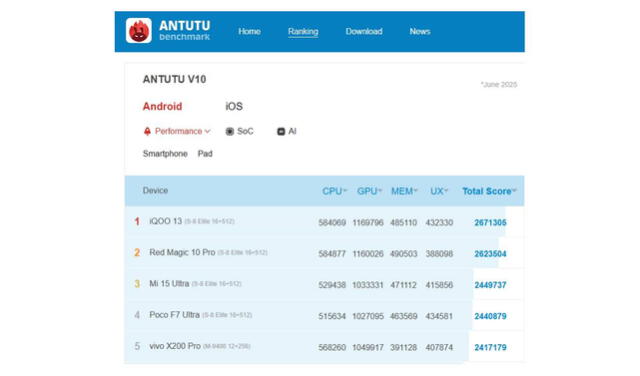Image resolution: width=640 pixels, height=376 pixels.
Task: Switch to the iOS tab
Action: point(234,107)
